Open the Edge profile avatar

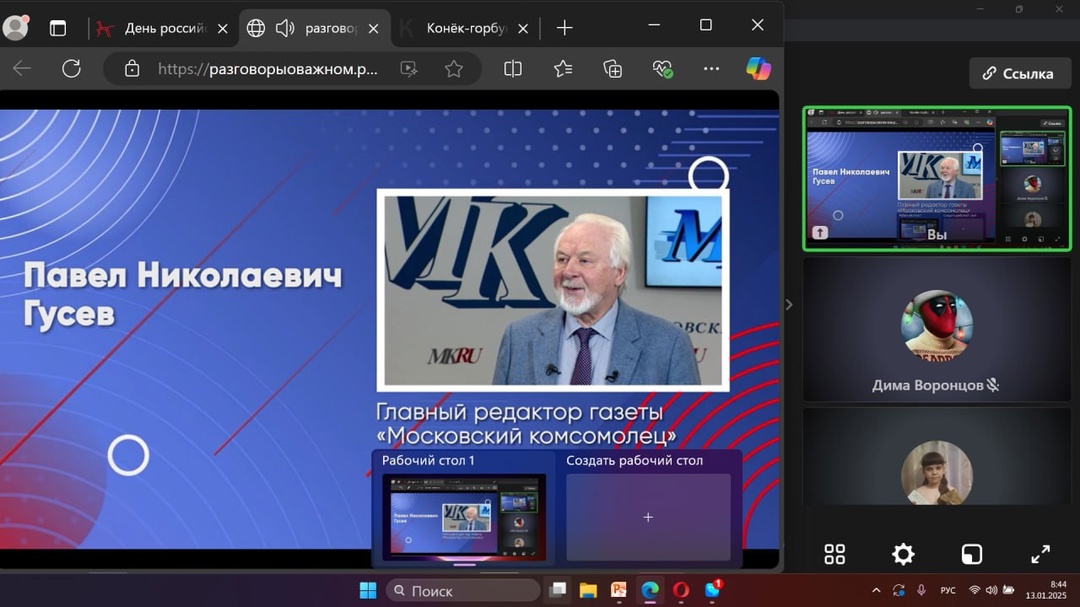pyautogui.click(x=15, y=28)
